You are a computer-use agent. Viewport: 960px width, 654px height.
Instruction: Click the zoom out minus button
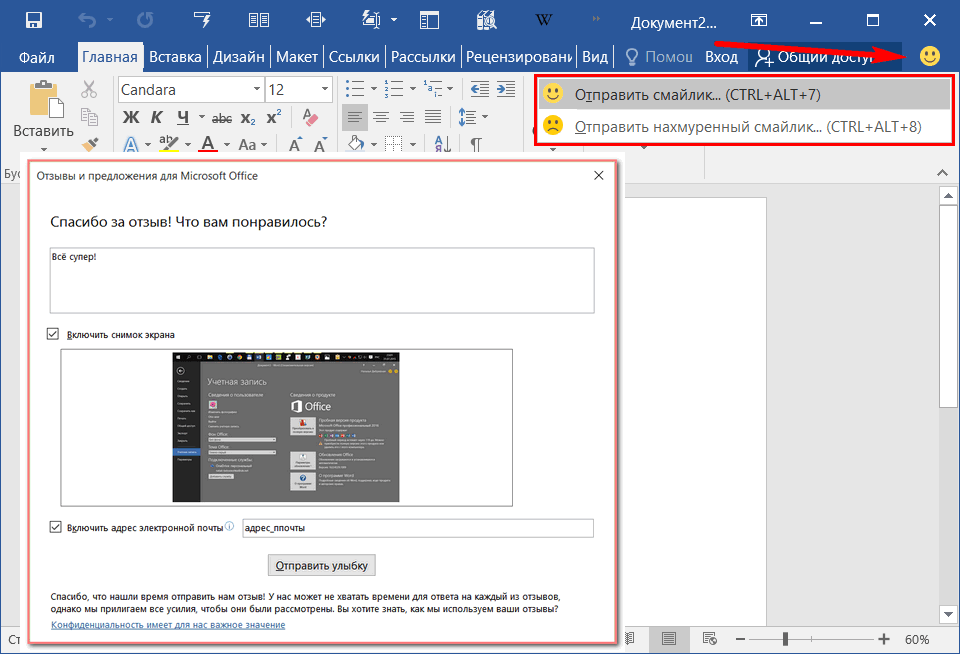(x=740, y=639)
